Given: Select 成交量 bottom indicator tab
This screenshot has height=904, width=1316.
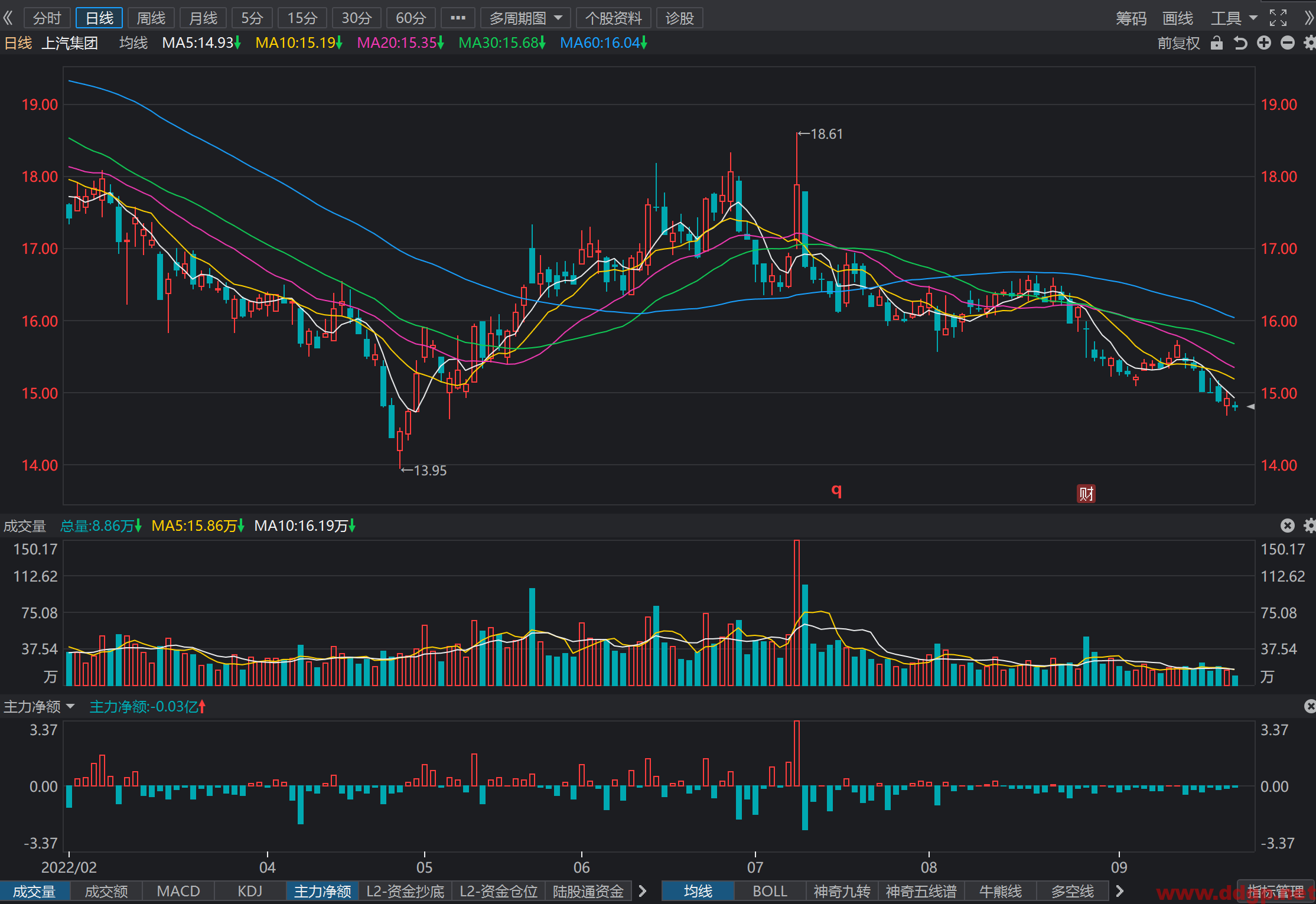Looking at the screenshot, I should pos(35,891).
